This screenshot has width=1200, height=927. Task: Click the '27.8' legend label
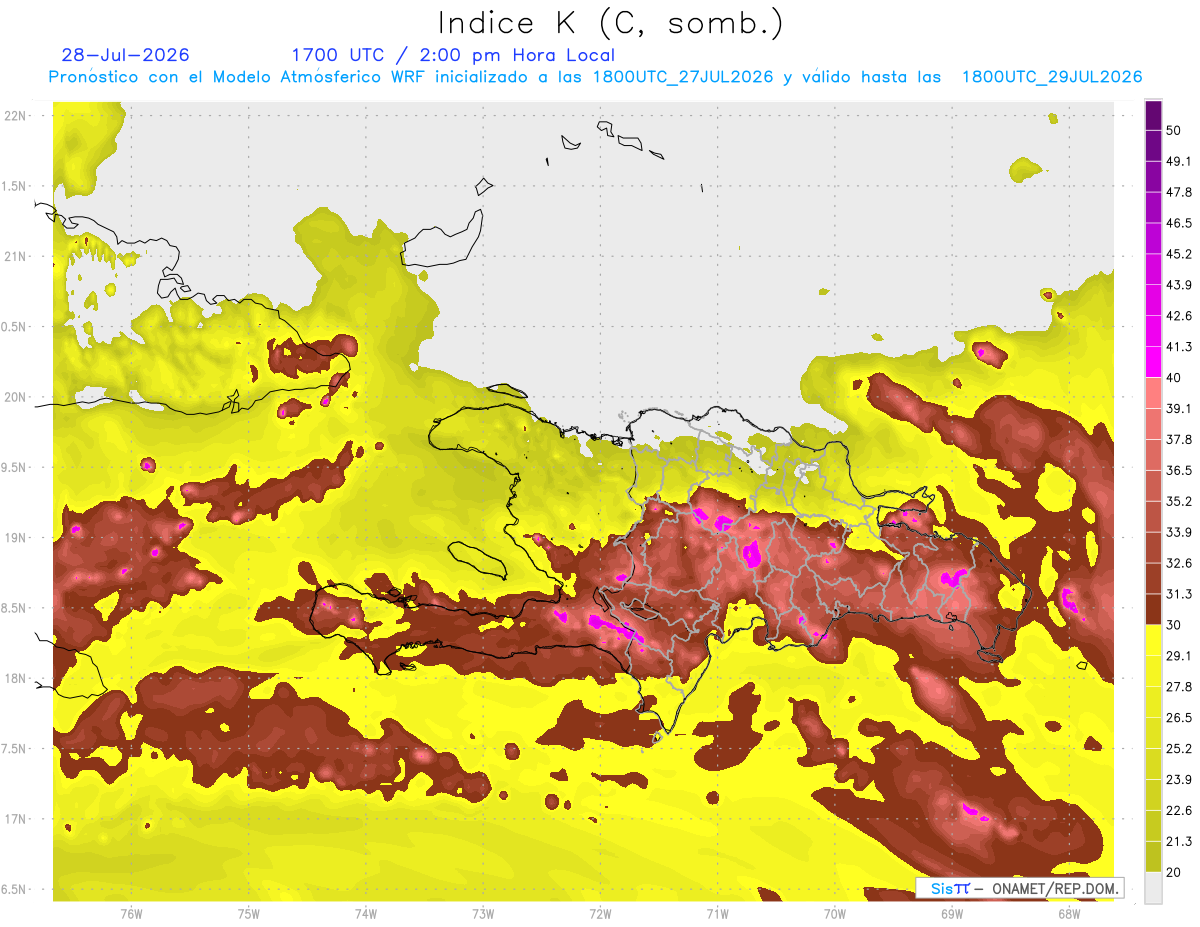point(1179,687)
